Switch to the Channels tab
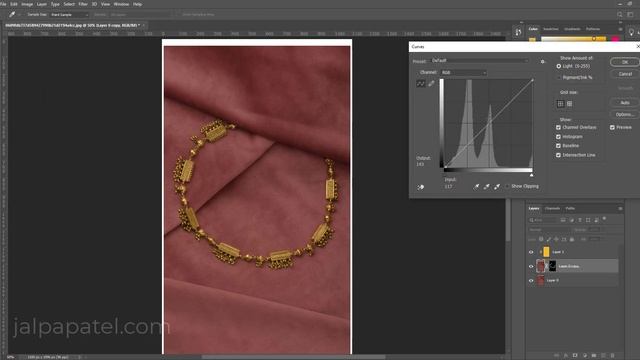 (x=552, y=209)
